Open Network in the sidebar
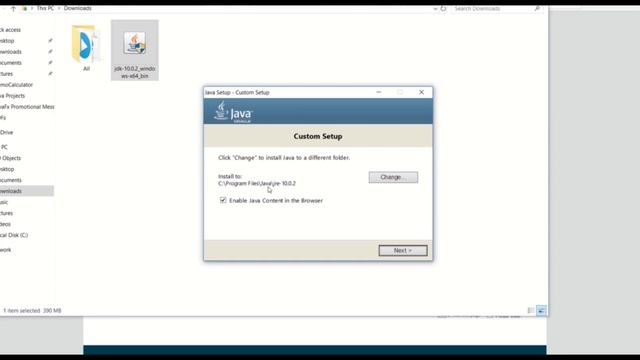This screenshot has width=640, height=360. [x=6, y=250]
